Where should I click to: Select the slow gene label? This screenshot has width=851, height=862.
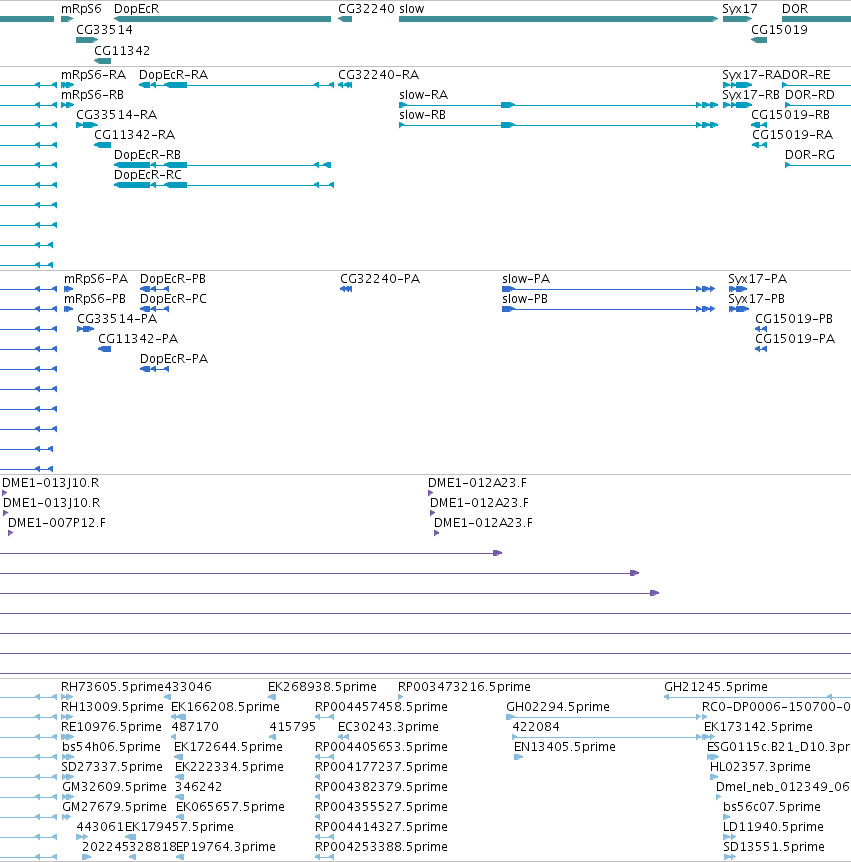click(412, 9)
